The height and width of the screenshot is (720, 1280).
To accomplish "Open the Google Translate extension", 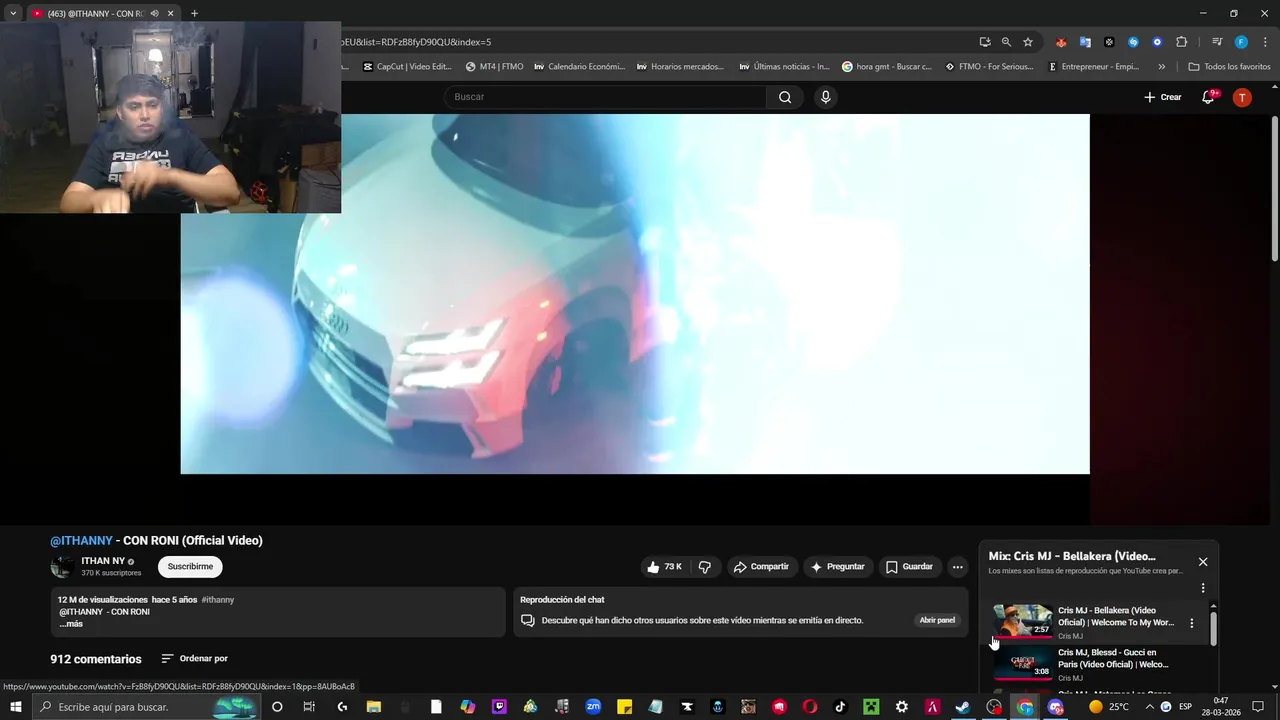I will click(x=1085, y=42).
